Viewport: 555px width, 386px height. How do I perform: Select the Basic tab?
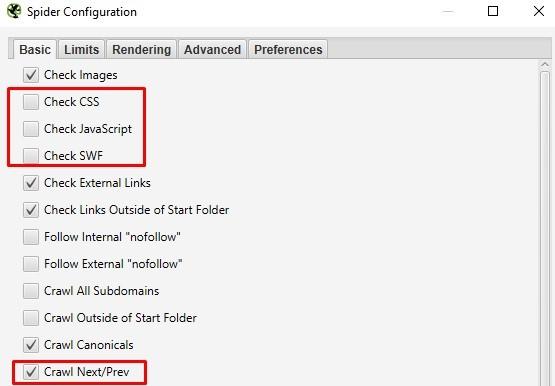(x=35, y=50)
